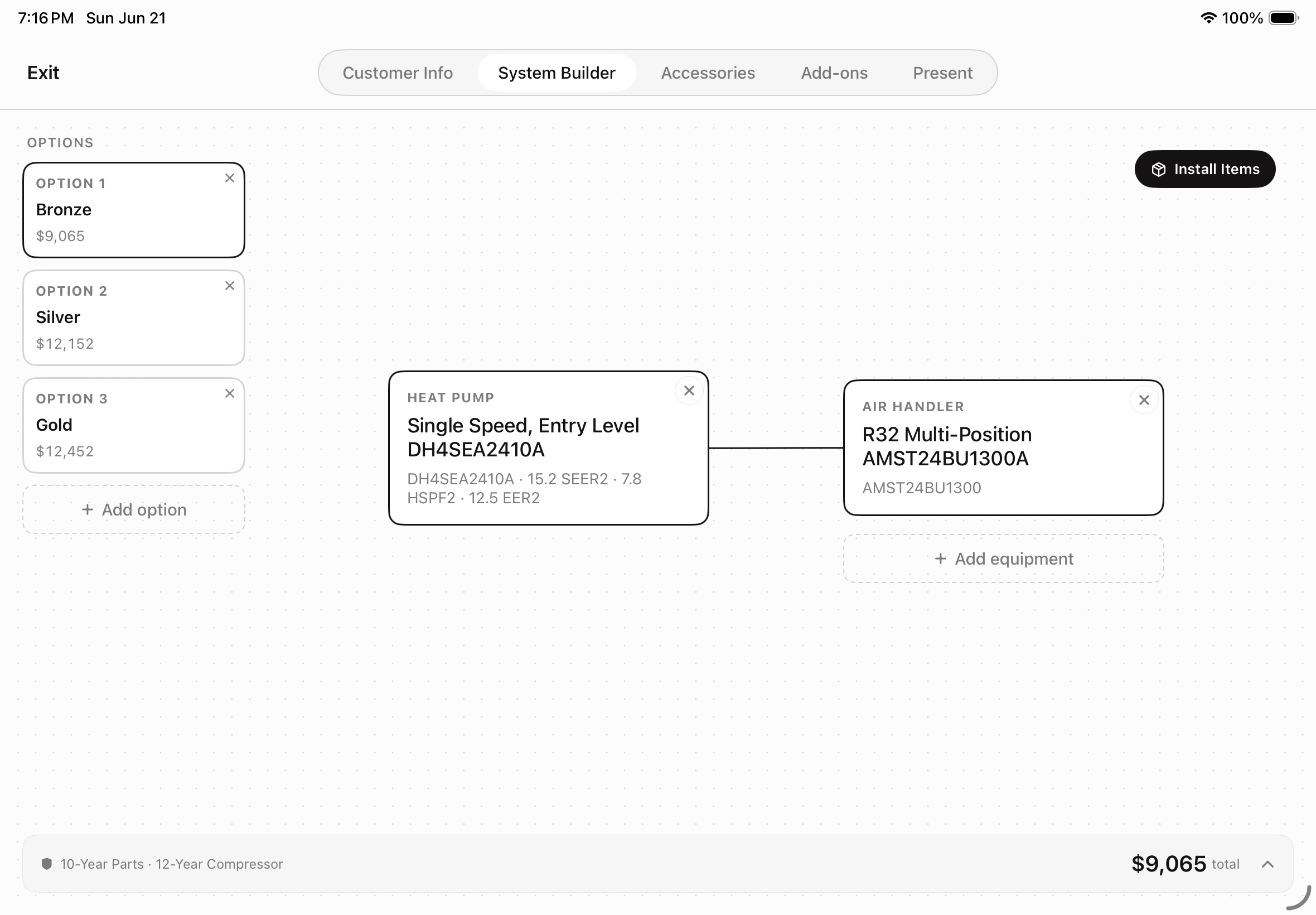Select the Gold option card
Screen dimensions: 1316x915
click(133, 426)
